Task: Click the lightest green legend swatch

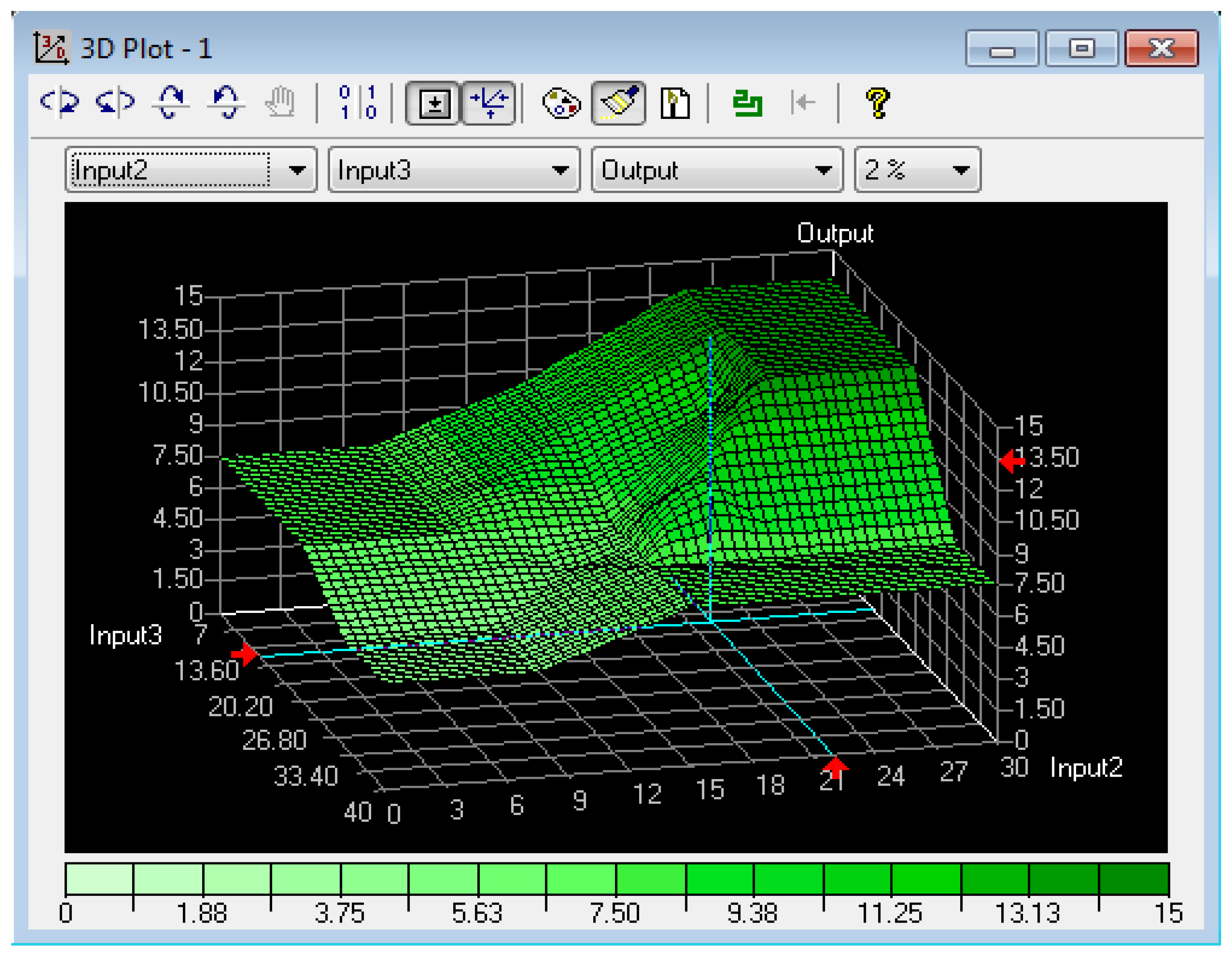Action: pyautogui.click(x=99, y=879)
